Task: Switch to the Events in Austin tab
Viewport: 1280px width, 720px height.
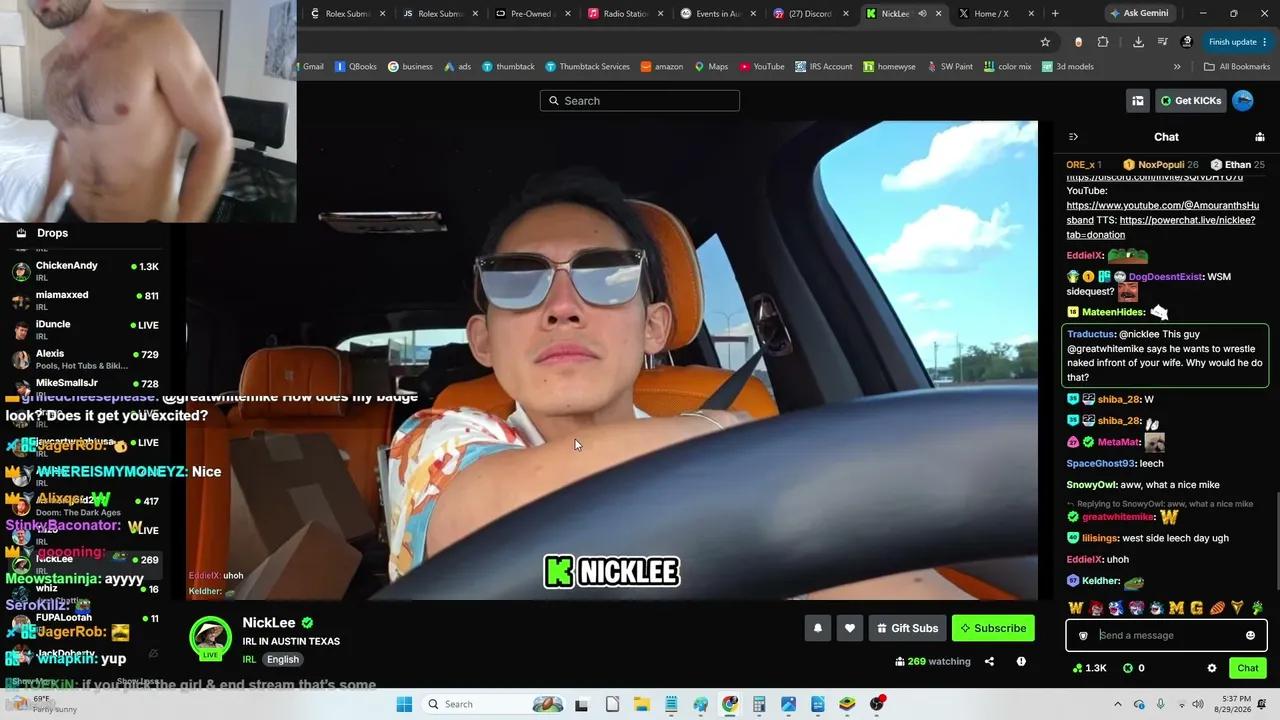Action: pyautogui.click(x=718, y=13)
